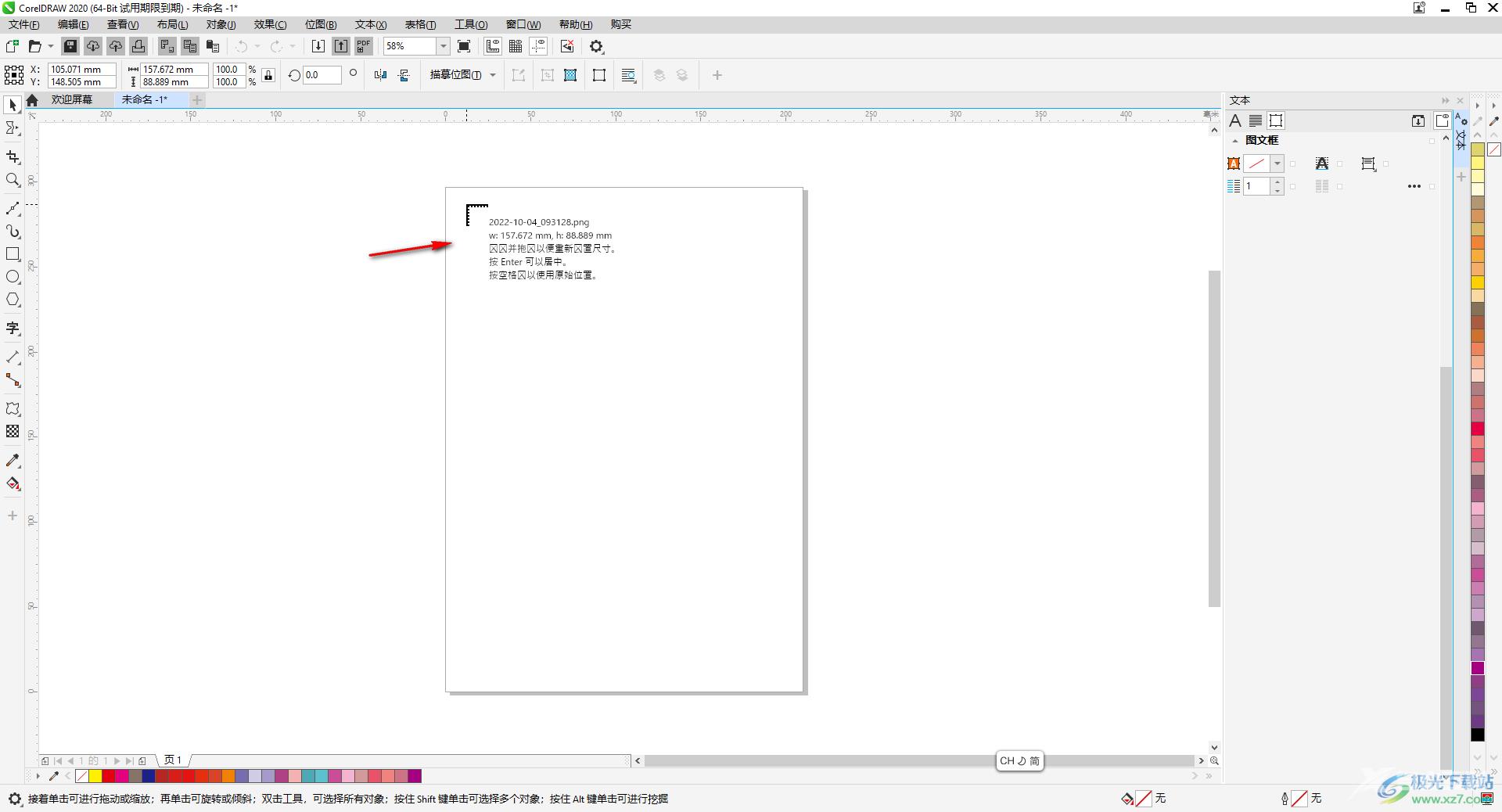Toggle the lock ratio padlock
This screenshot has height=812, width=1502.
268,75
